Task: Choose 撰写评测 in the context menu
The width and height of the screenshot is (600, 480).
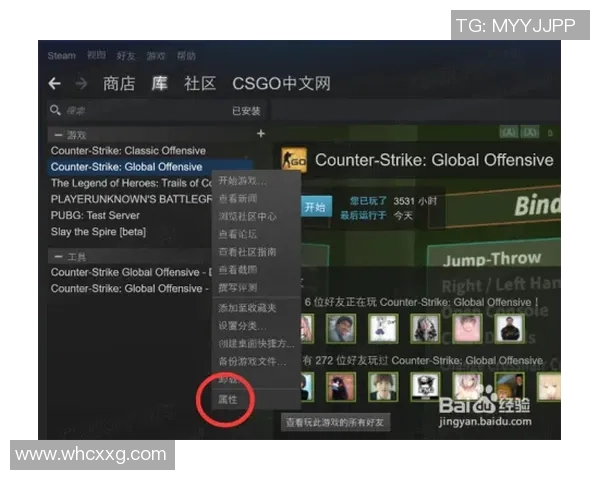Action: (x=237, y=287)
